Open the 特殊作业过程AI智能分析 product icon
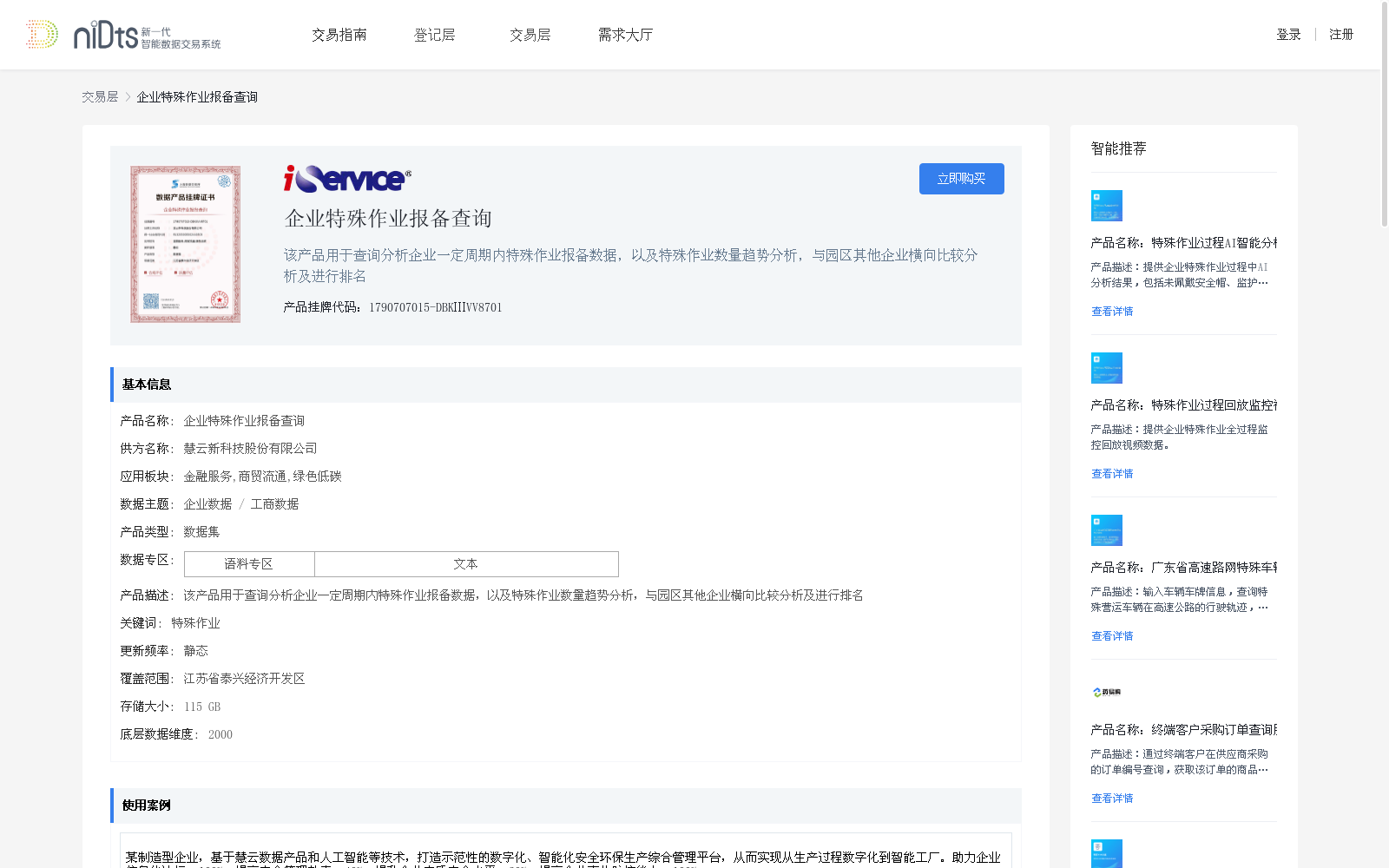 (1107, 206)
